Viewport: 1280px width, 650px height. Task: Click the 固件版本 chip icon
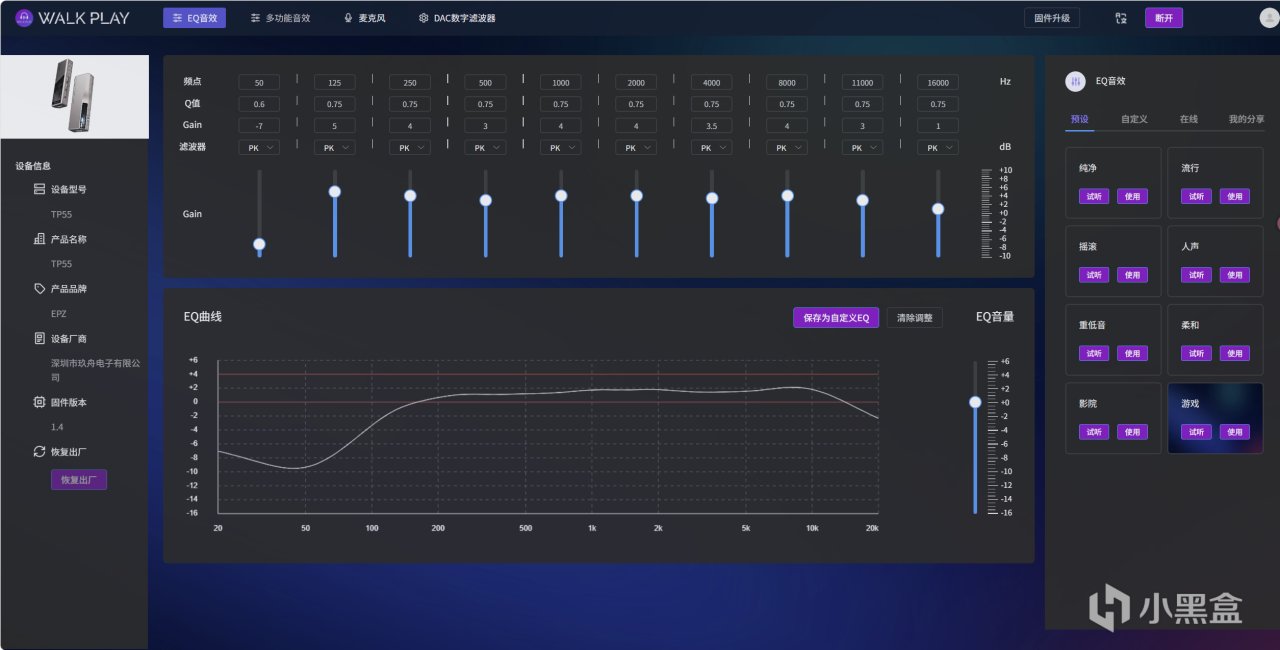click(x=39, y=402)
